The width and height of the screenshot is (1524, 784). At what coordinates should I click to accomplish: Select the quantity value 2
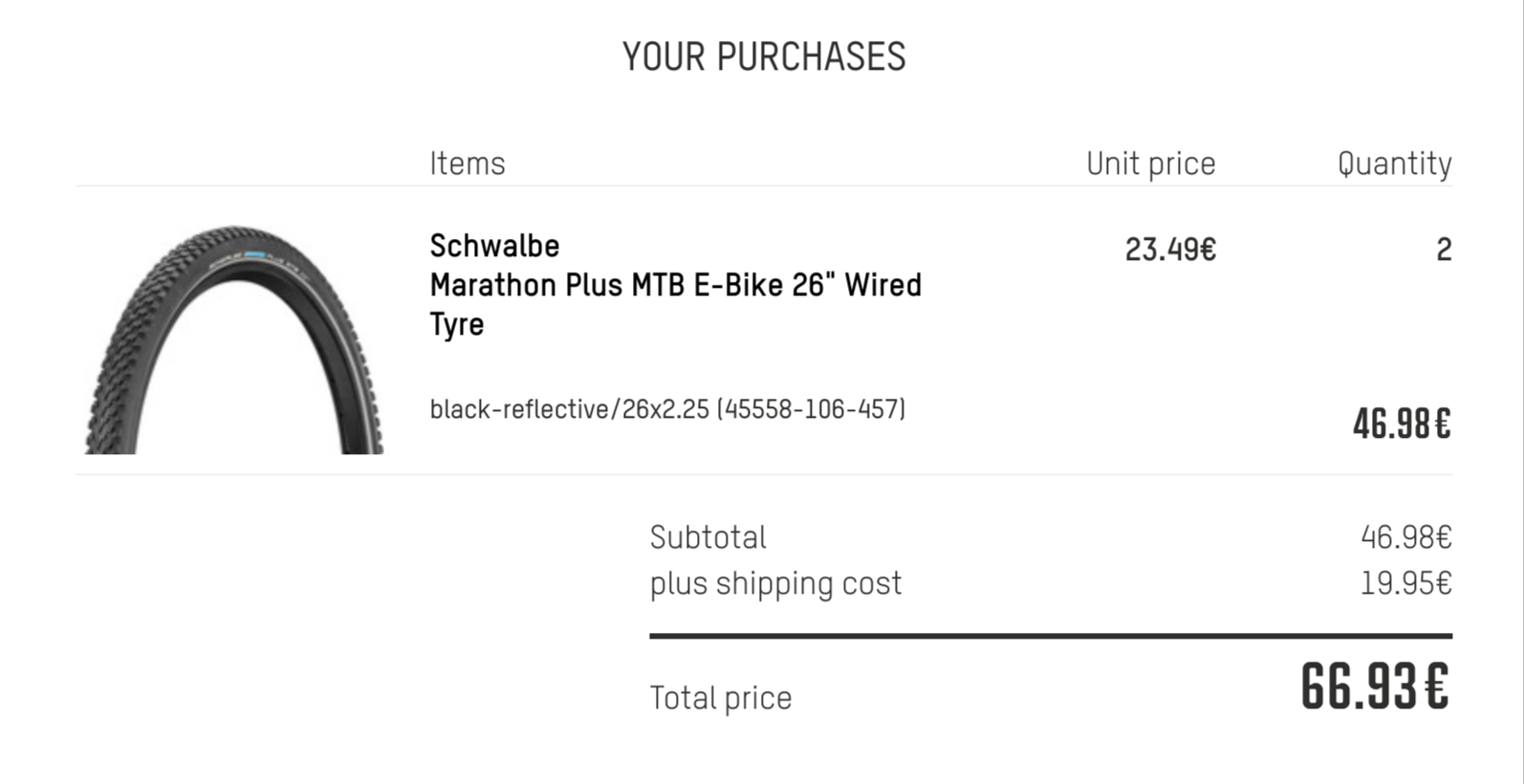tap(1444, 250)
